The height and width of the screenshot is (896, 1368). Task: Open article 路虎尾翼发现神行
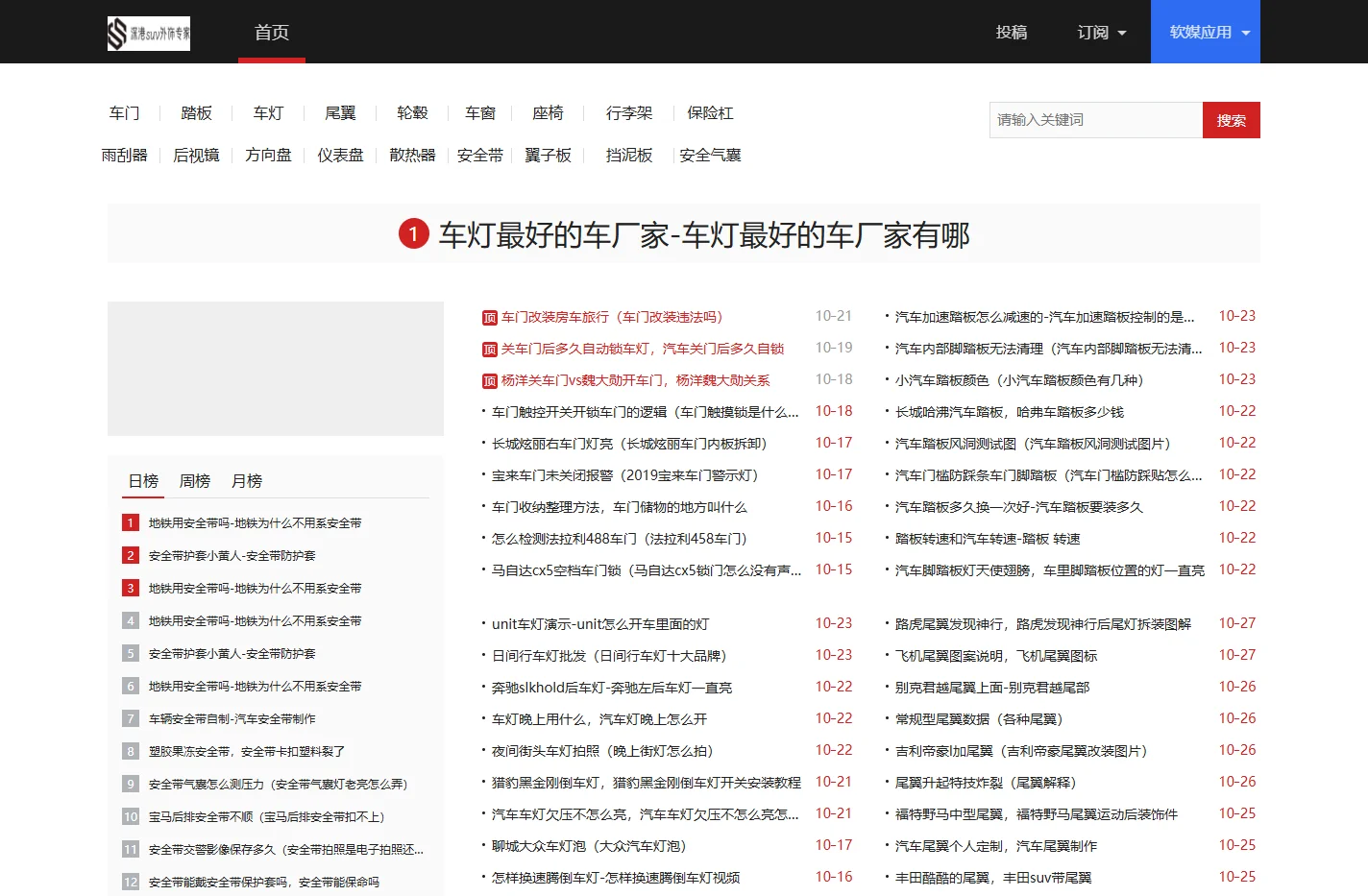click(x=1043, y=624)
